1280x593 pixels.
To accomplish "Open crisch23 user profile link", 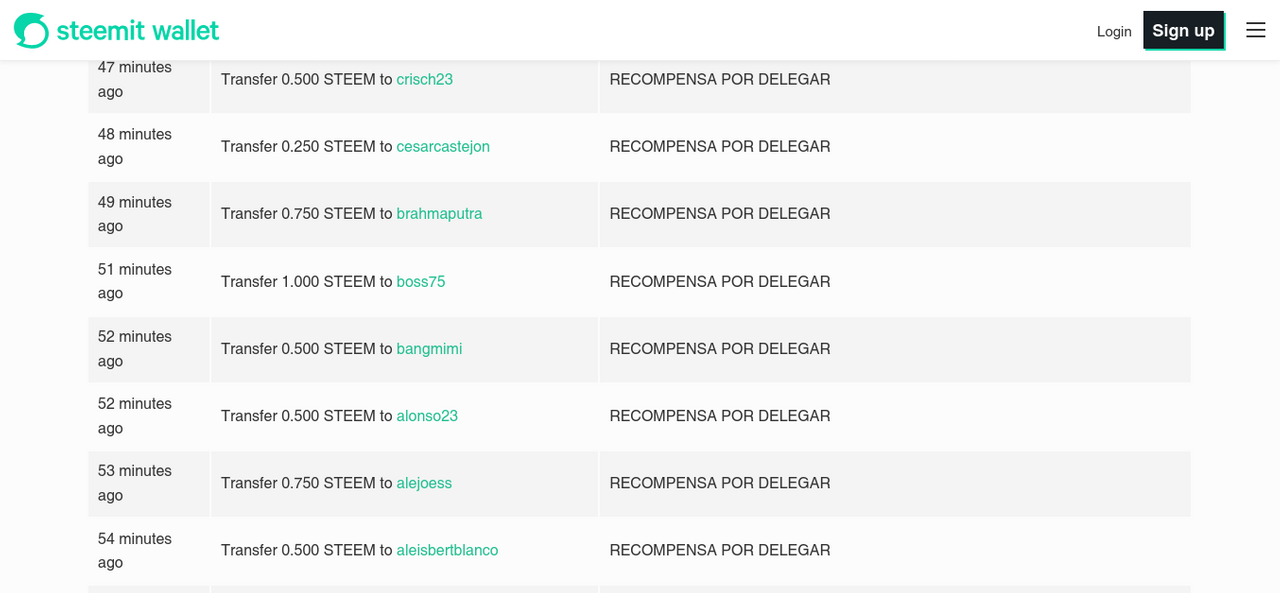I will 424,79.
